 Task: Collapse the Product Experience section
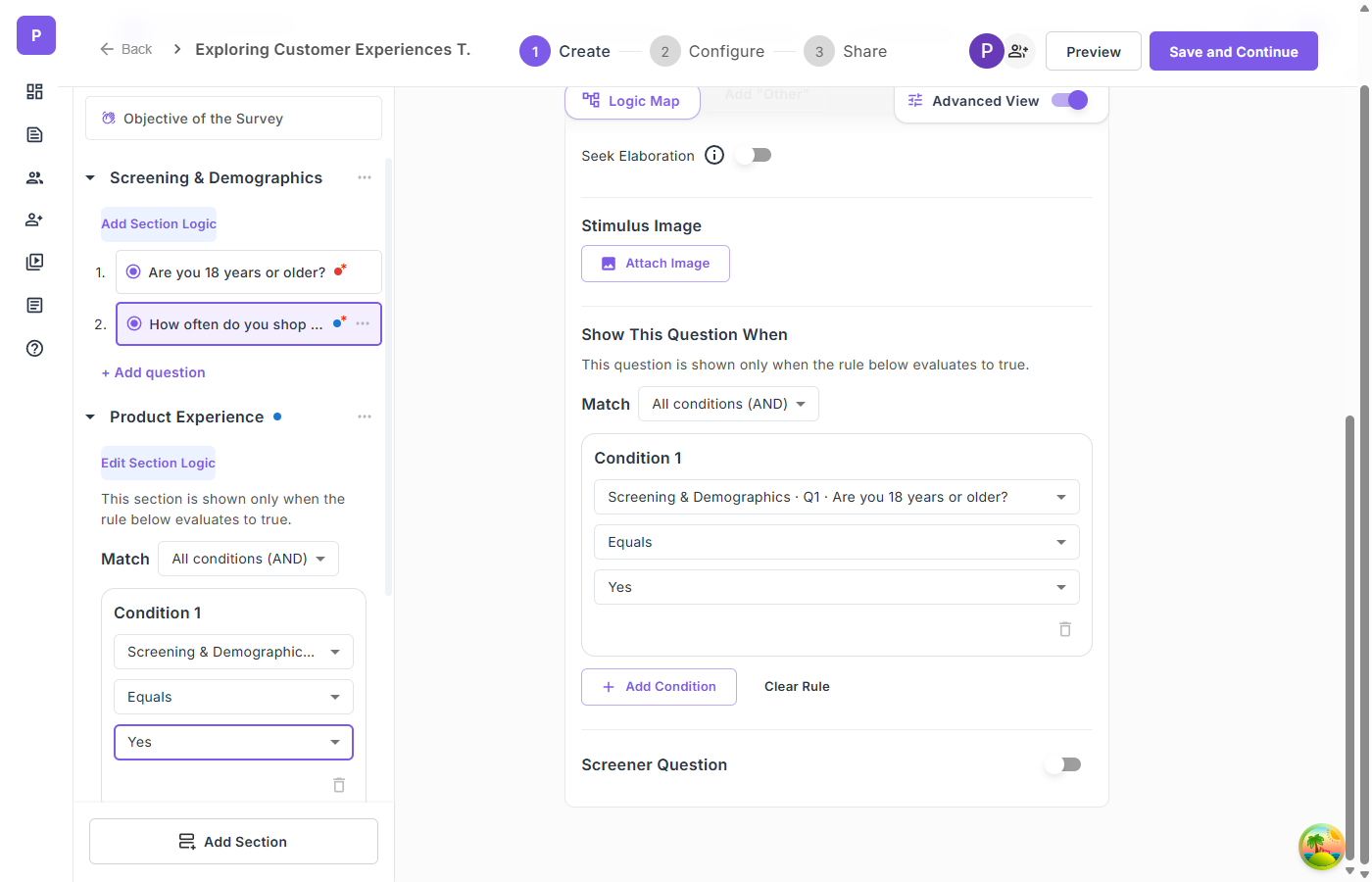(x=90, y=417)
